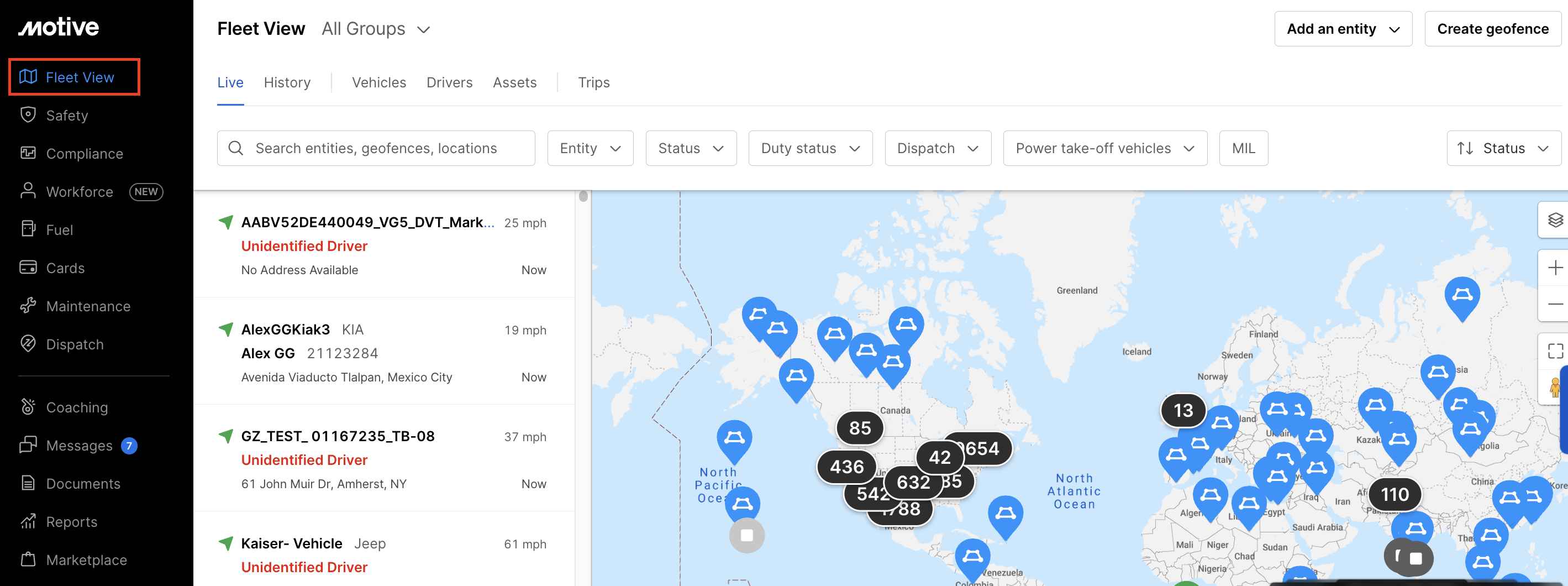Switch to the Trips tab
Viewport: 1568px width, 586px height.
click(x=593, y=82)
